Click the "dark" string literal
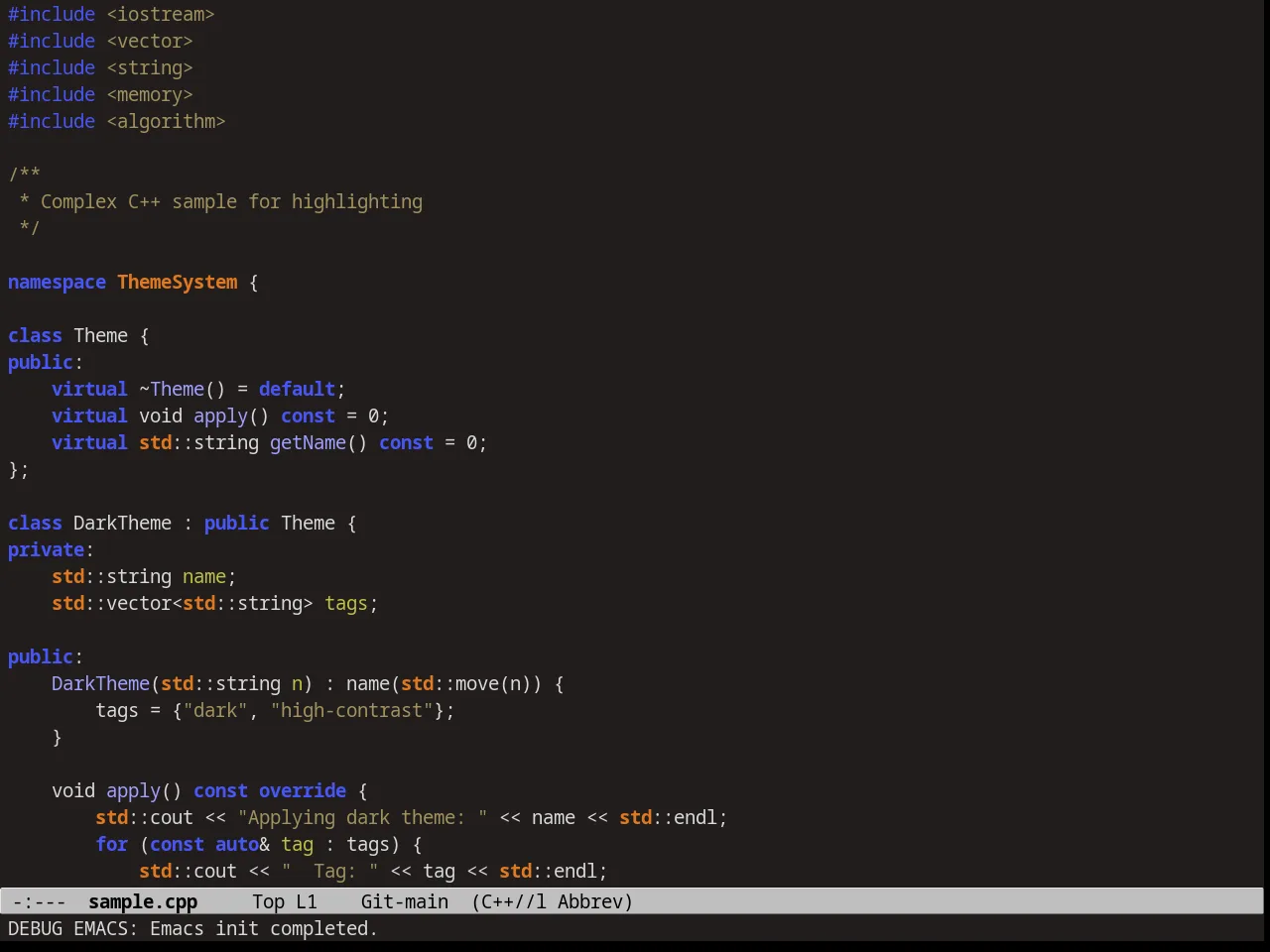The image size is (1270, 952). pyautogui.click(x=215, y=710)
